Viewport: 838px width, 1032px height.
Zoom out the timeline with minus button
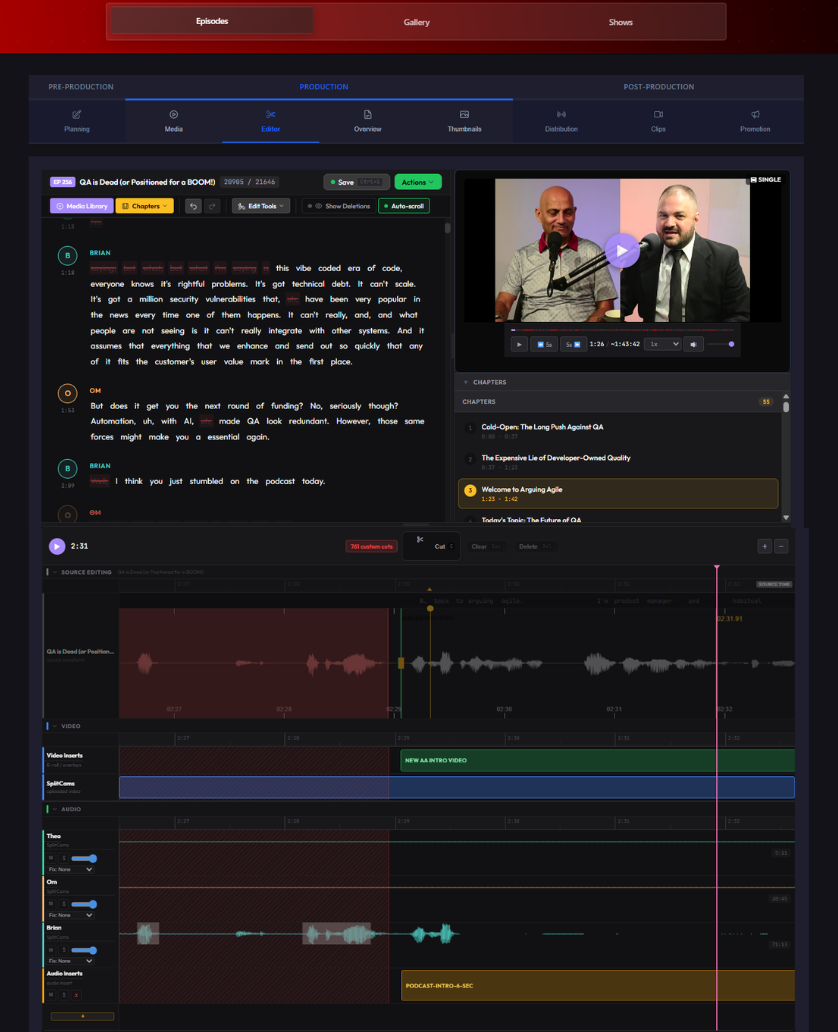click(x=781, y=546)
